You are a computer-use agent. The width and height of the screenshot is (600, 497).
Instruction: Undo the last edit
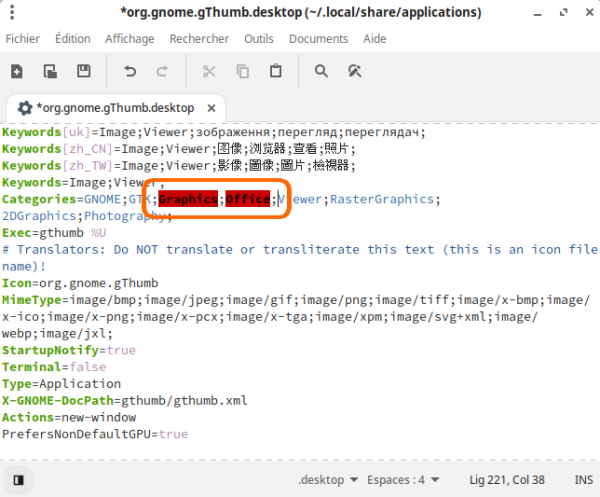(130, 71)
